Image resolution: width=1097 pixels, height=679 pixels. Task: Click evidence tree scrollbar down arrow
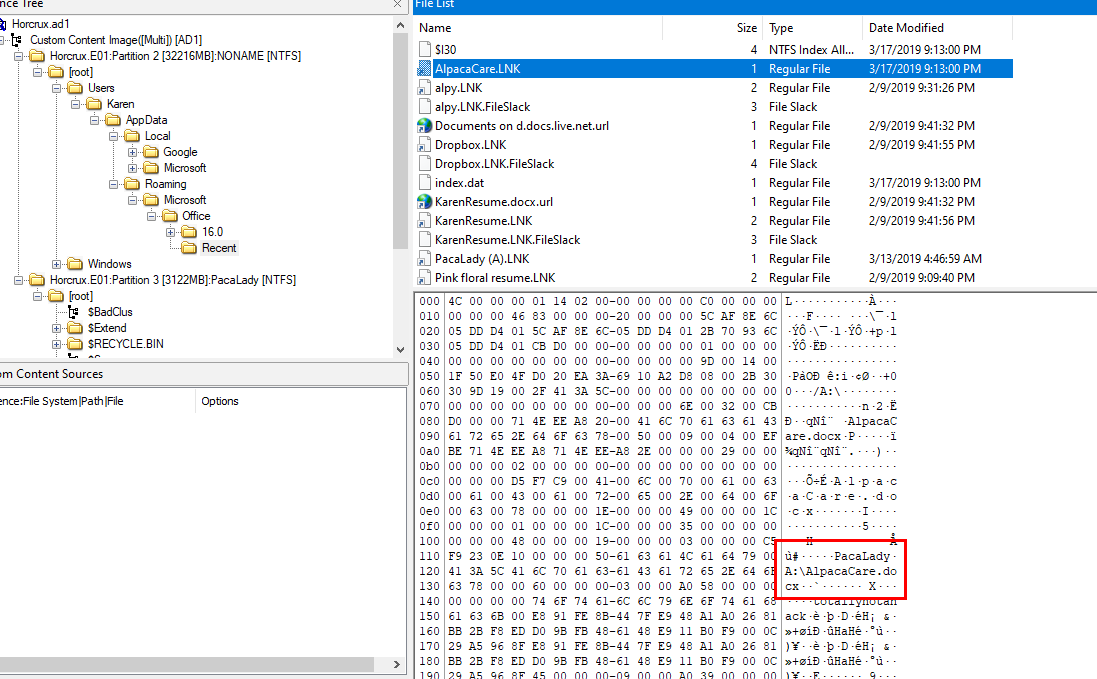[400, 350]
